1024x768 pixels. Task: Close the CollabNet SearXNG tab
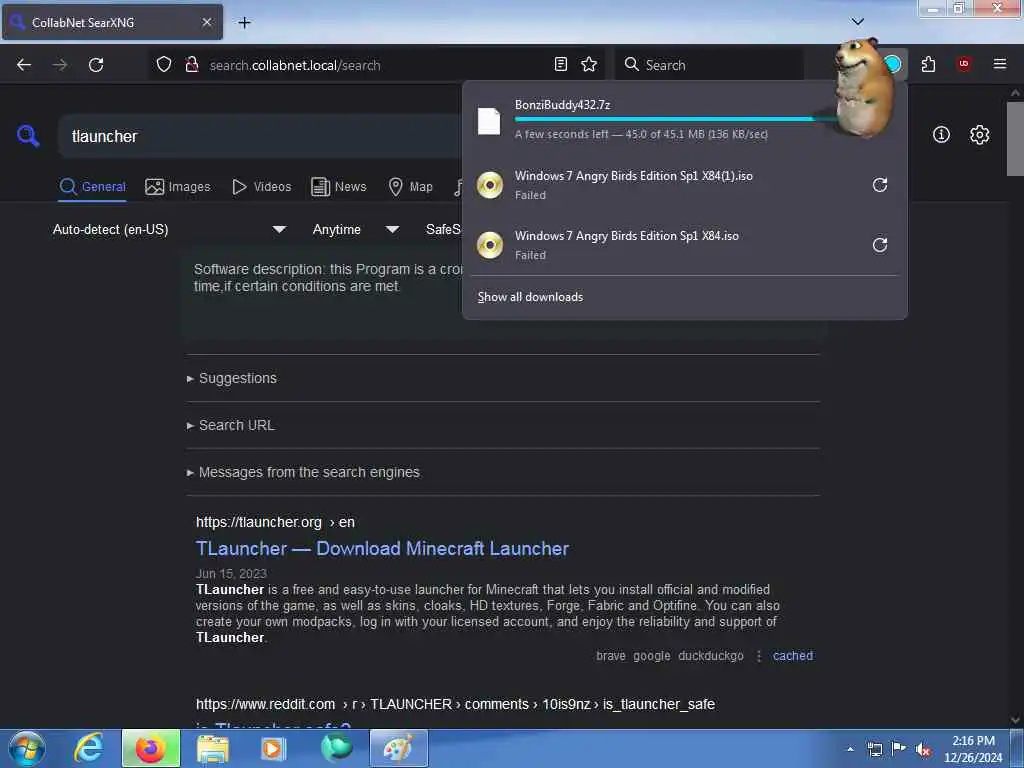click(x=207, y=22)
